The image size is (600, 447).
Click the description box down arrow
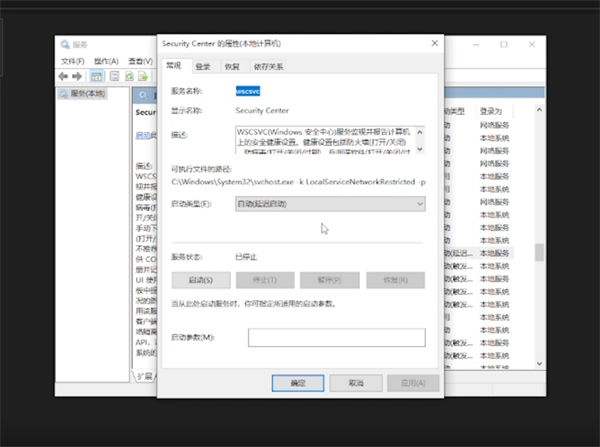click(420, 149)
